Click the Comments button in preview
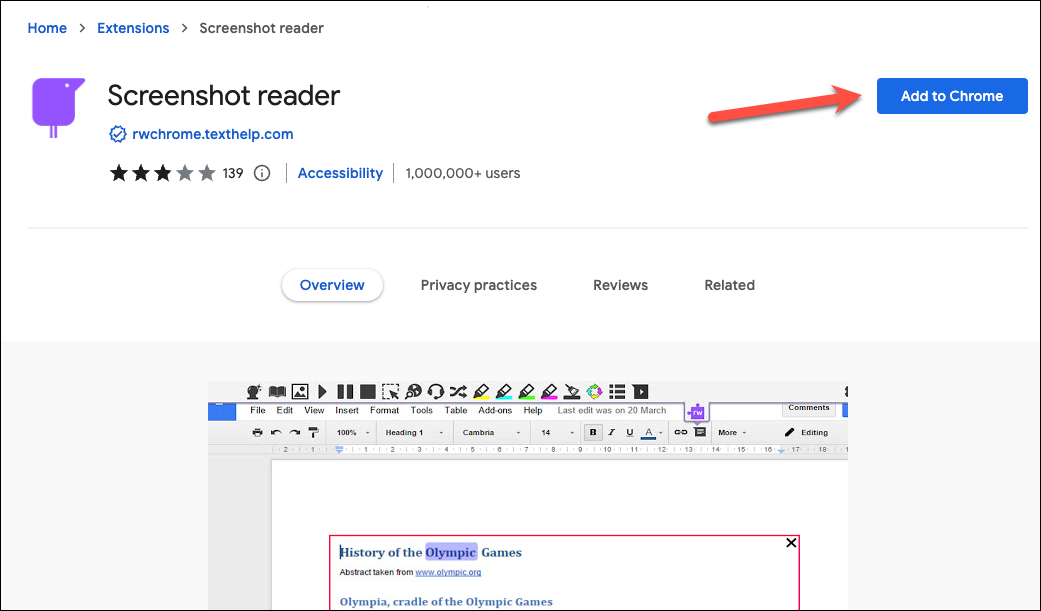 click(x=809, y=408)
